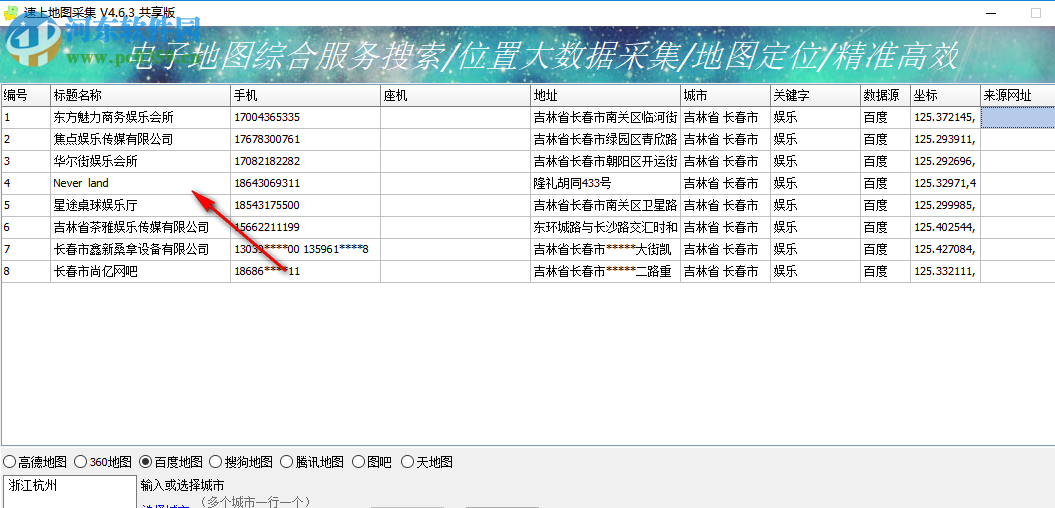The image size is (1055, 508).
Task: Click the 数据源 column header
Action: [x=885, y=96]
